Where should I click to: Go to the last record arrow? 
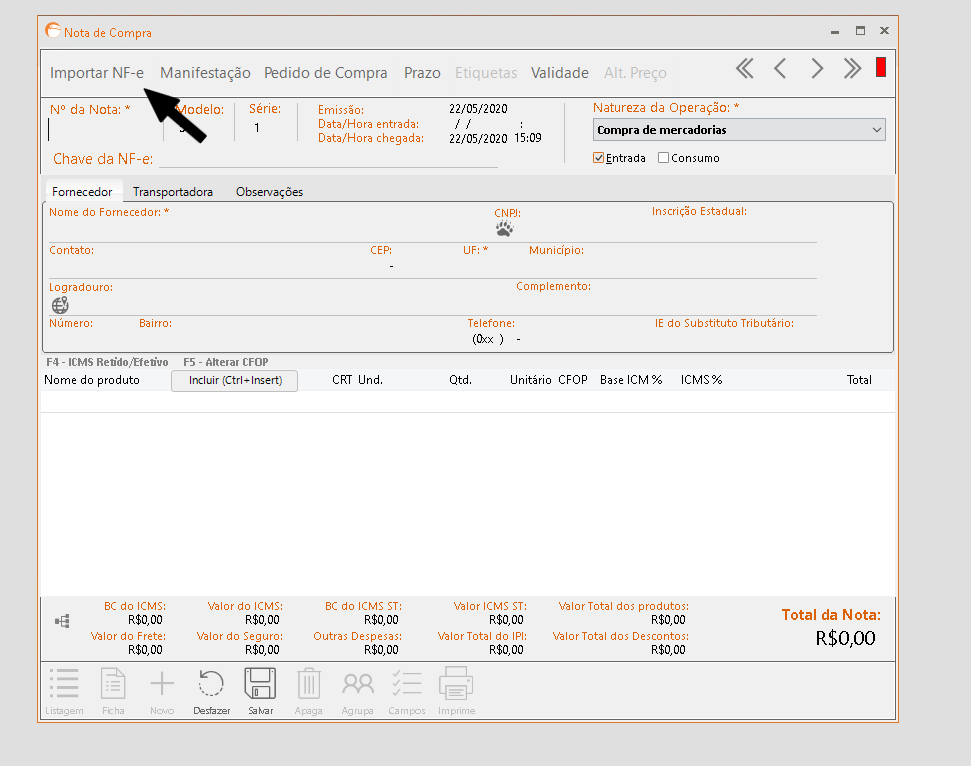(x=852, y=68)
